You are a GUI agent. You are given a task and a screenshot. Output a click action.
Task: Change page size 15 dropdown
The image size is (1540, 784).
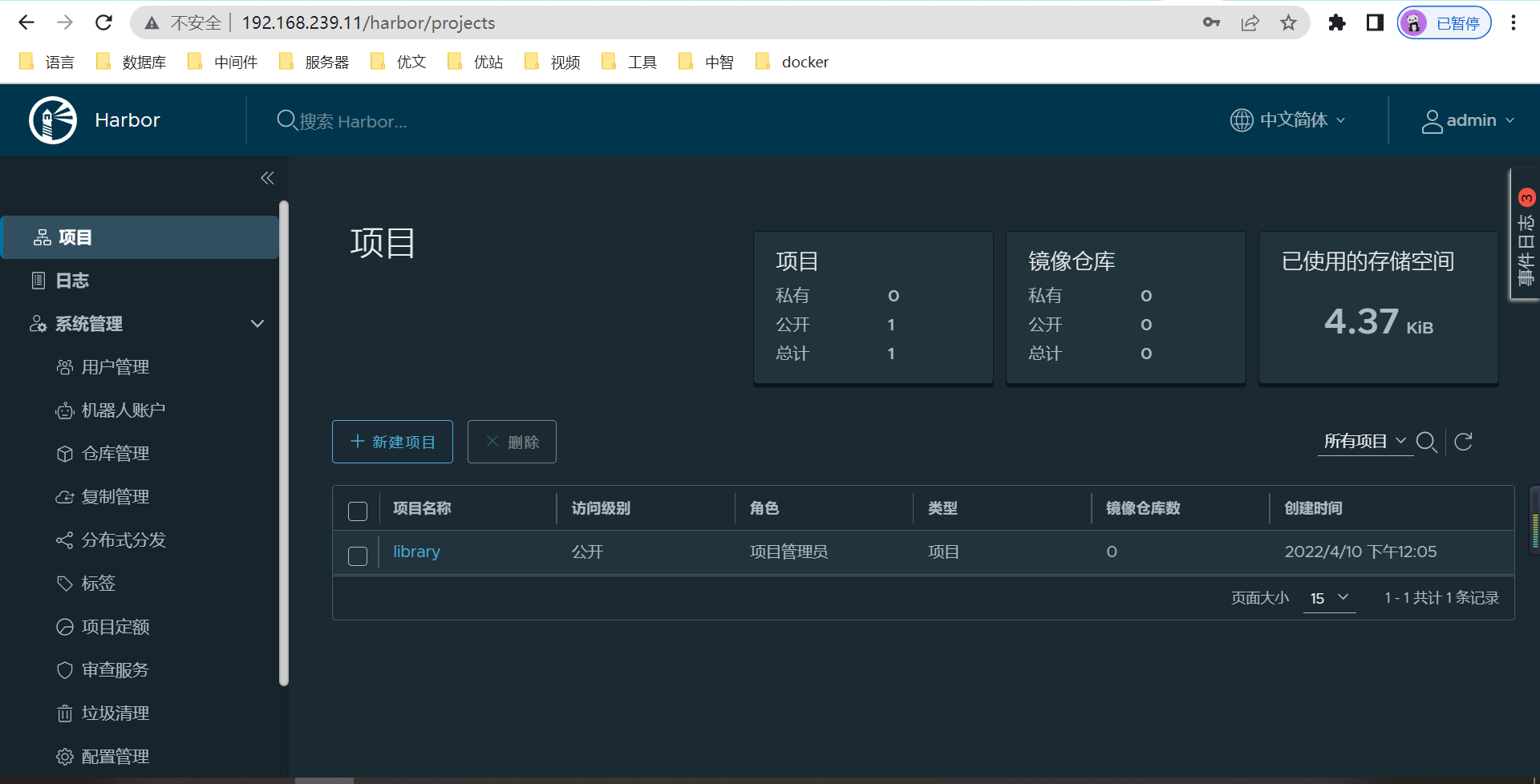pos(1329,598)
